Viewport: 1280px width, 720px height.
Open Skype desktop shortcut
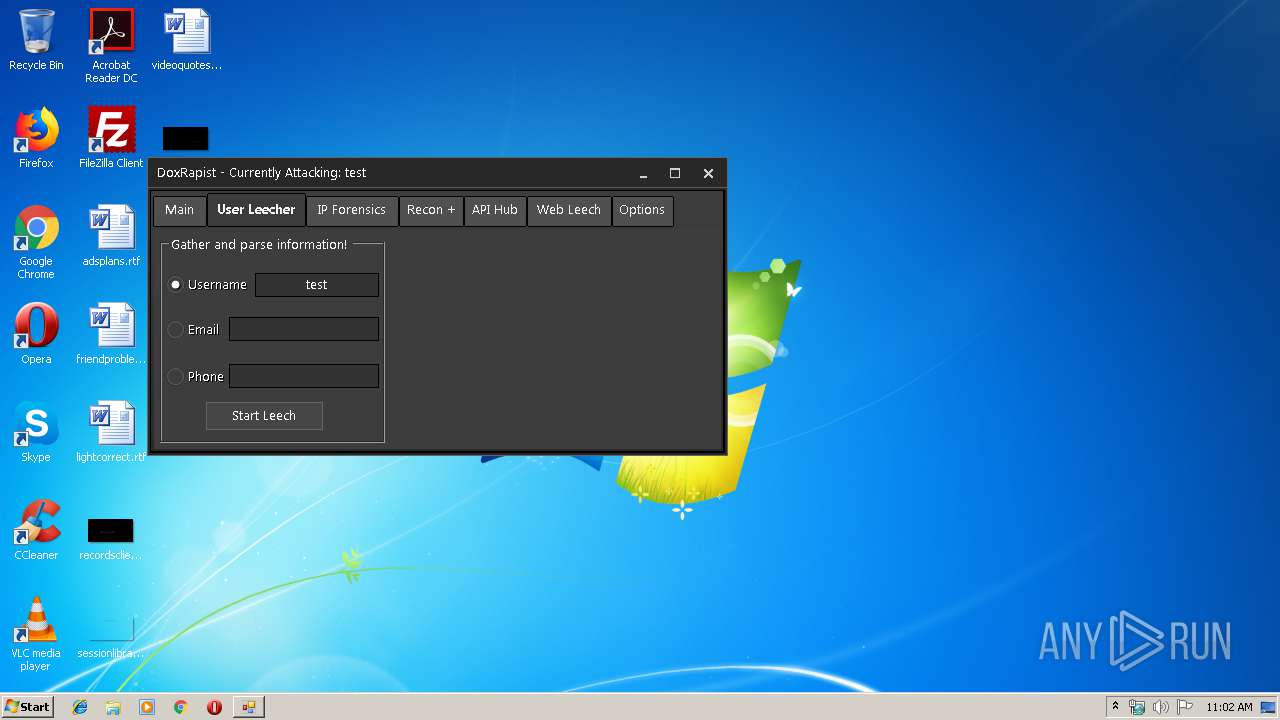coord(36,432)
